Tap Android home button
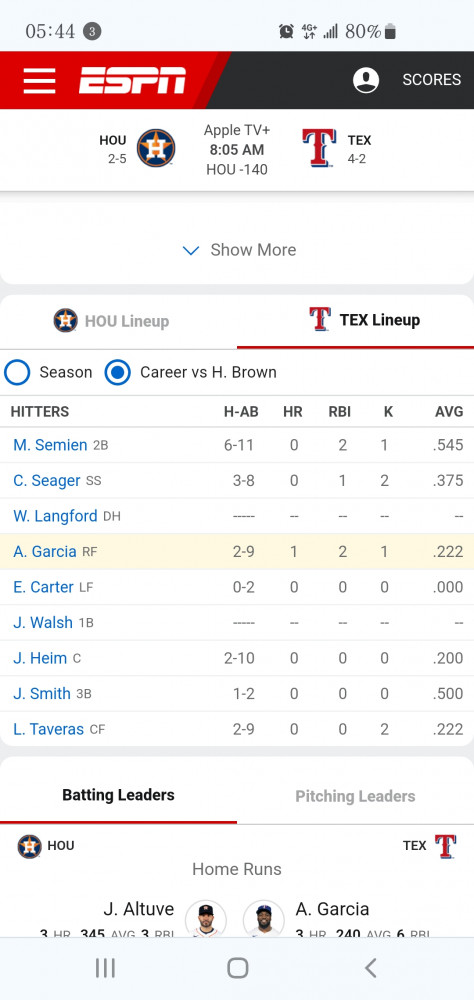474x1000 pixels. pyautogui.click(x=237, y=967)
